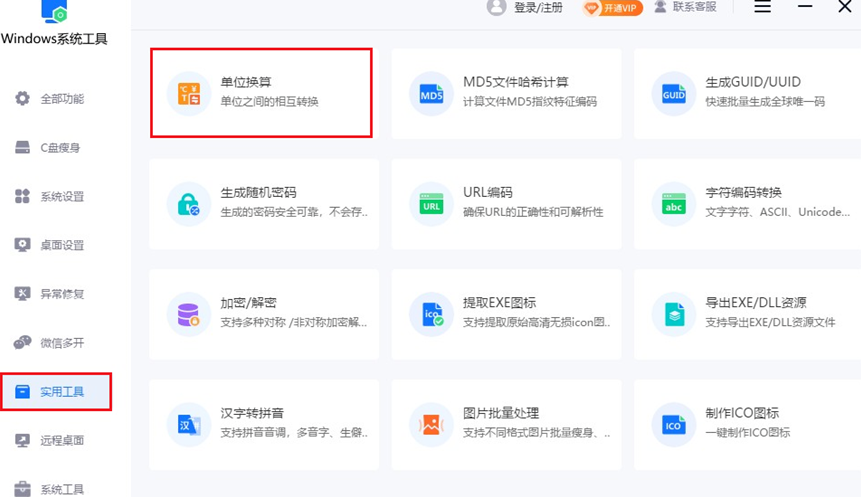
Task: Click description 计算文件MD5指纹特征编码
Action: (x=530, y=102)
